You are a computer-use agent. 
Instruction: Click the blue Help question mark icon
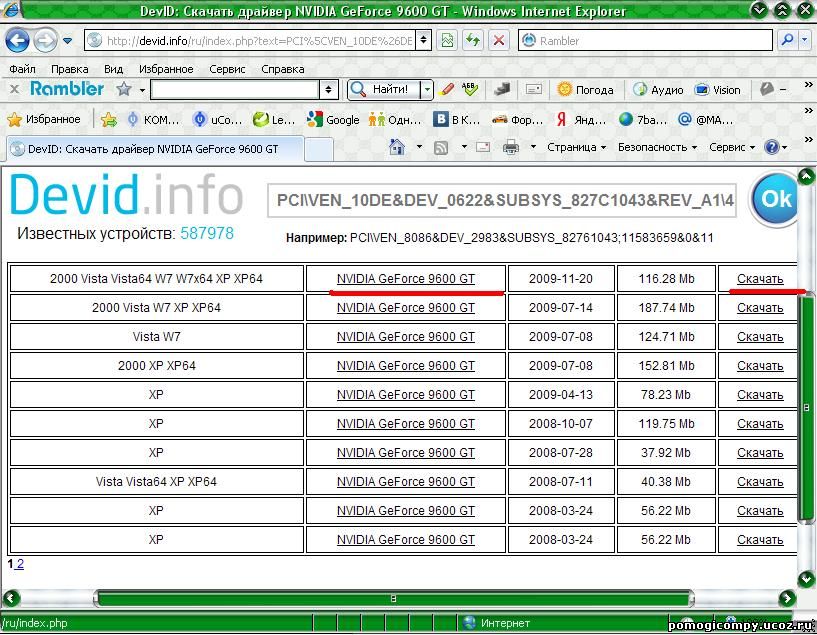click(771, 147)
